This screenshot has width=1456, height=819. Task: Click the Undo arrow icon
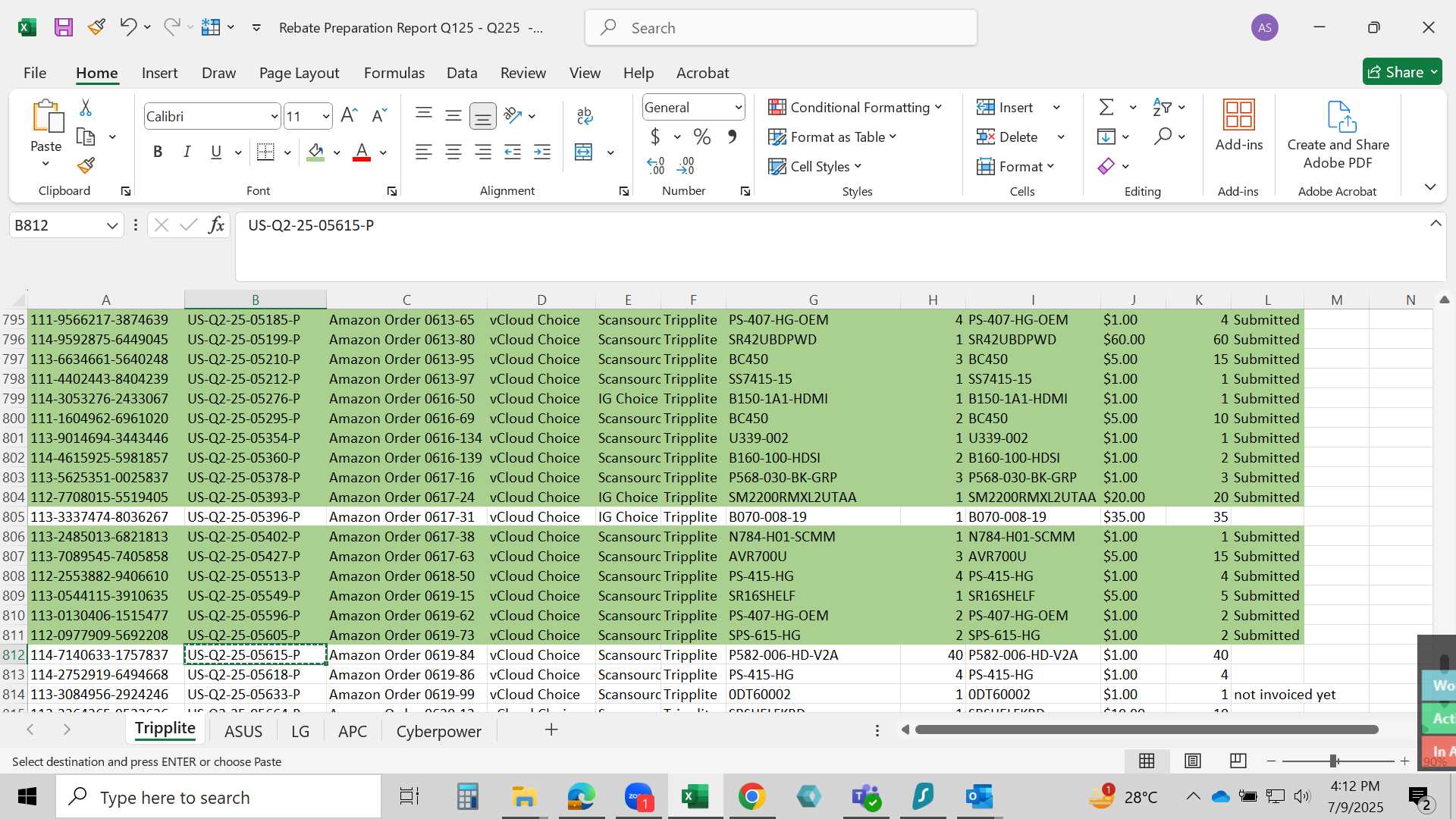[127, 27]
